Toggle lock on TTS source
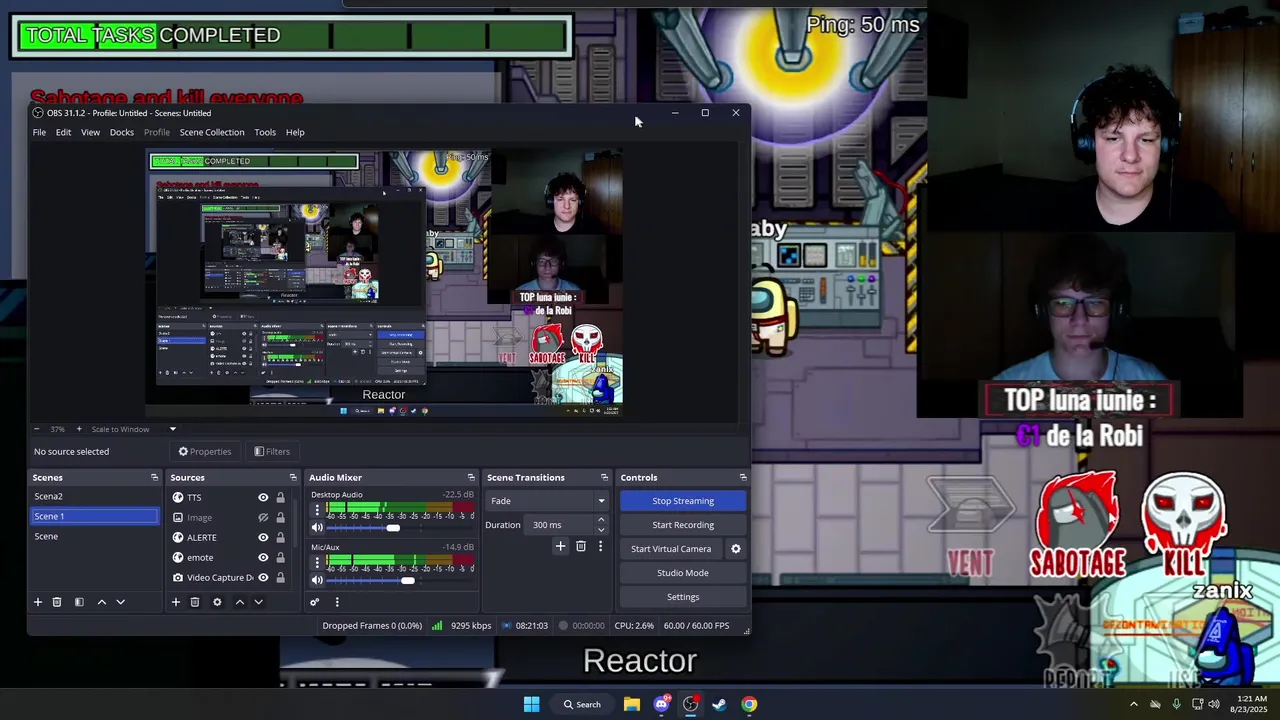Image resolution: width=1280 pixels, height=720 pixels. click(x=280, y=497)
